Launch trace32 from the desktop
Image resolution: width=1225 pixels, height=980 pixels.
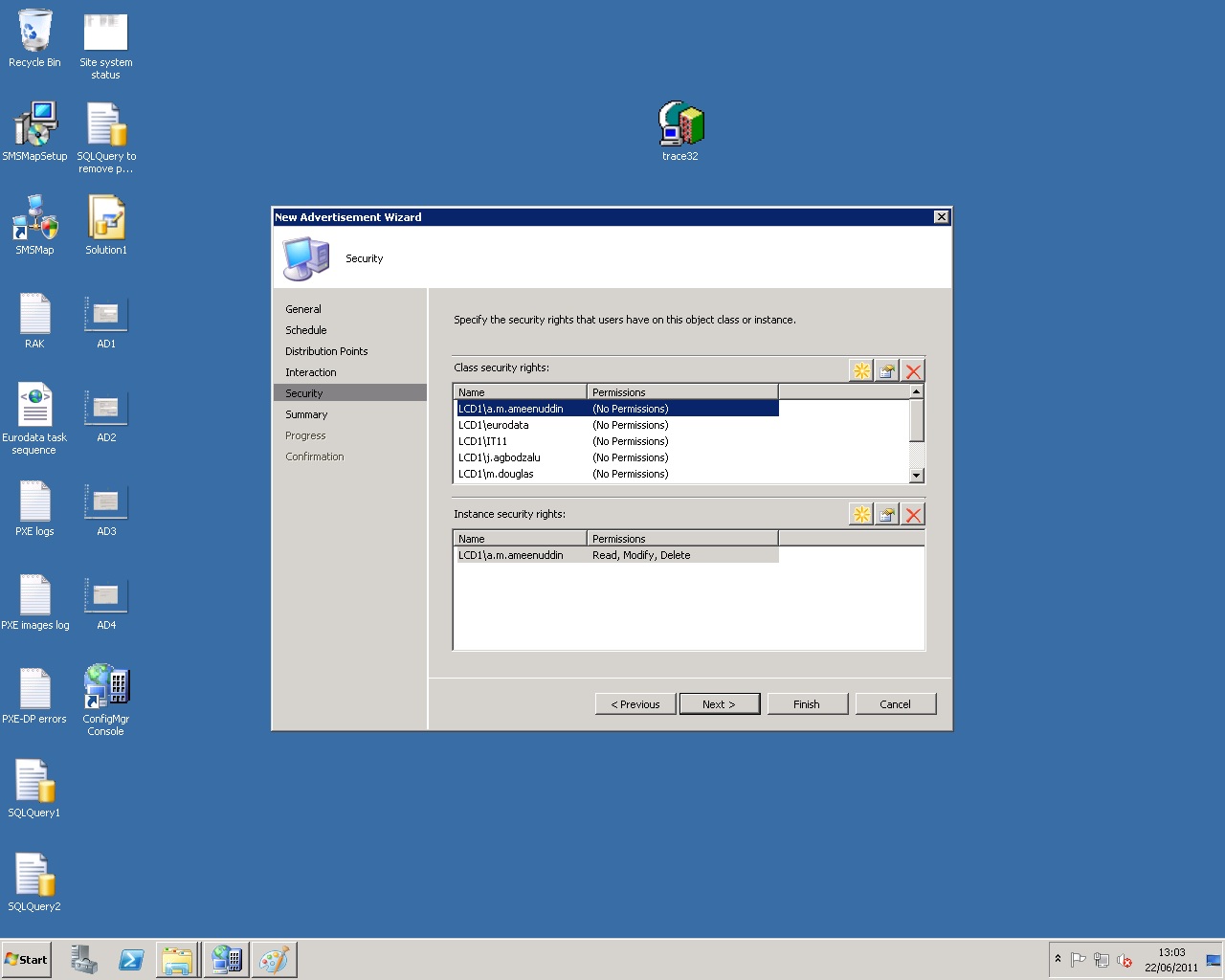point(680,122)
